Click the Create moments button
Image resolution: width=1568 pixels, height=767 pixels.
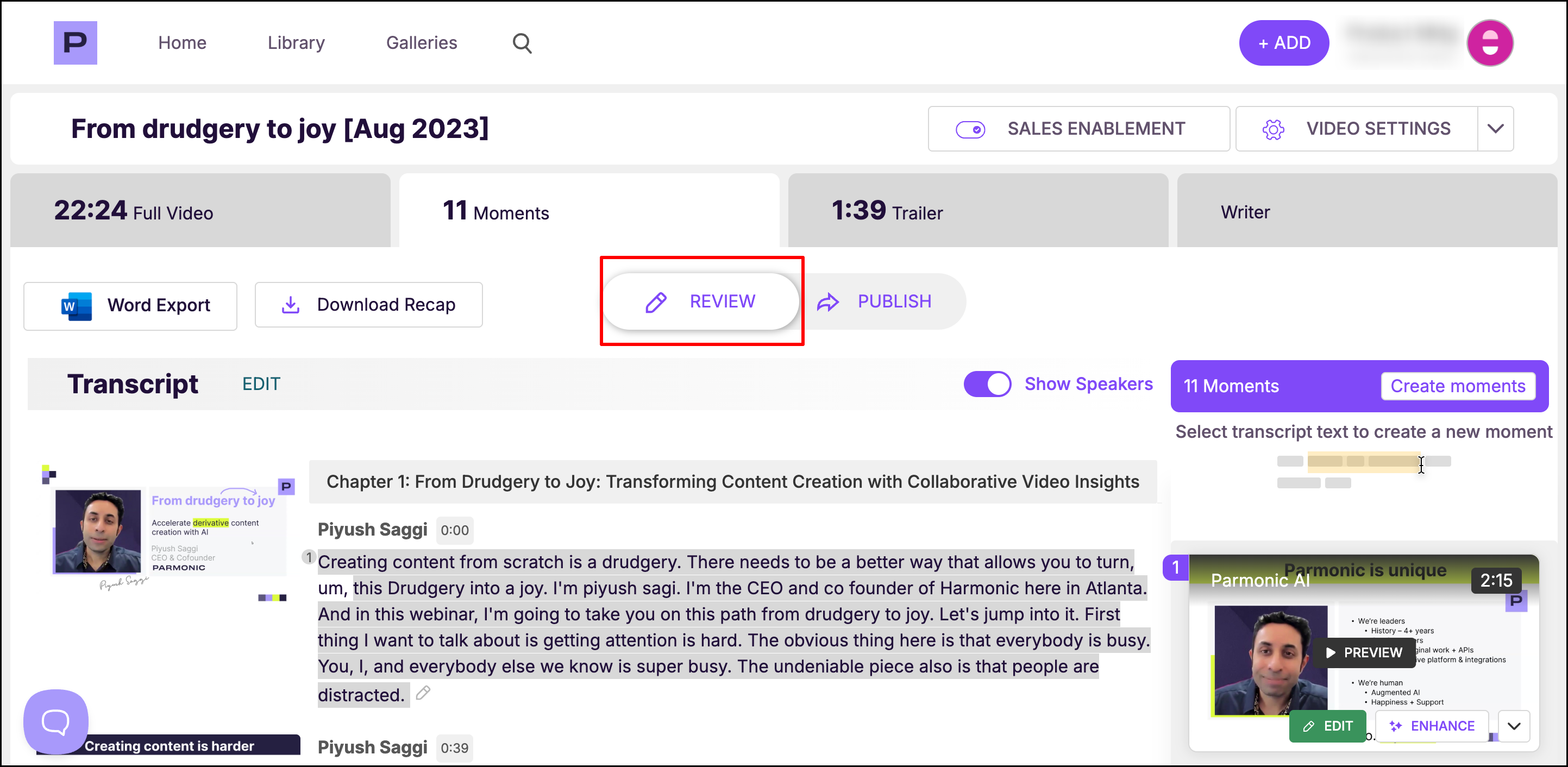tap(1457, 386)
